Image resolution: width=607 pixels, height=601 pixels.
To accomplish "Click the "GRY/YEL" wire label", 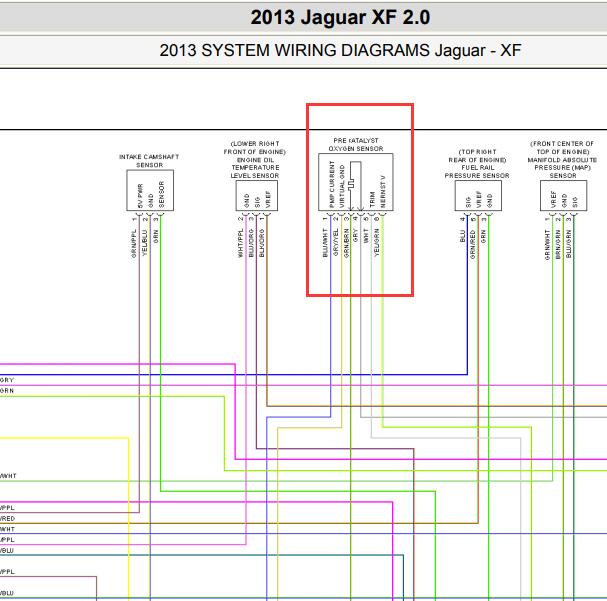I will 336,242.
